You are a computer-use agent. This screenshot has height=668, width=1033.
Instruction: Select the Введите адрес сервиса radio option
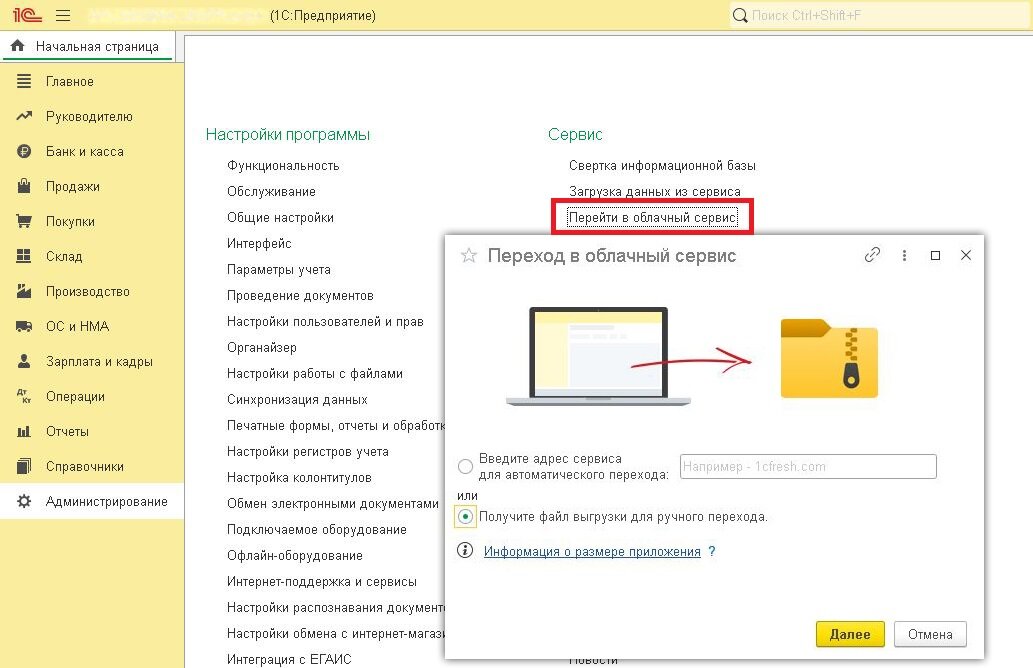[465, 466]
